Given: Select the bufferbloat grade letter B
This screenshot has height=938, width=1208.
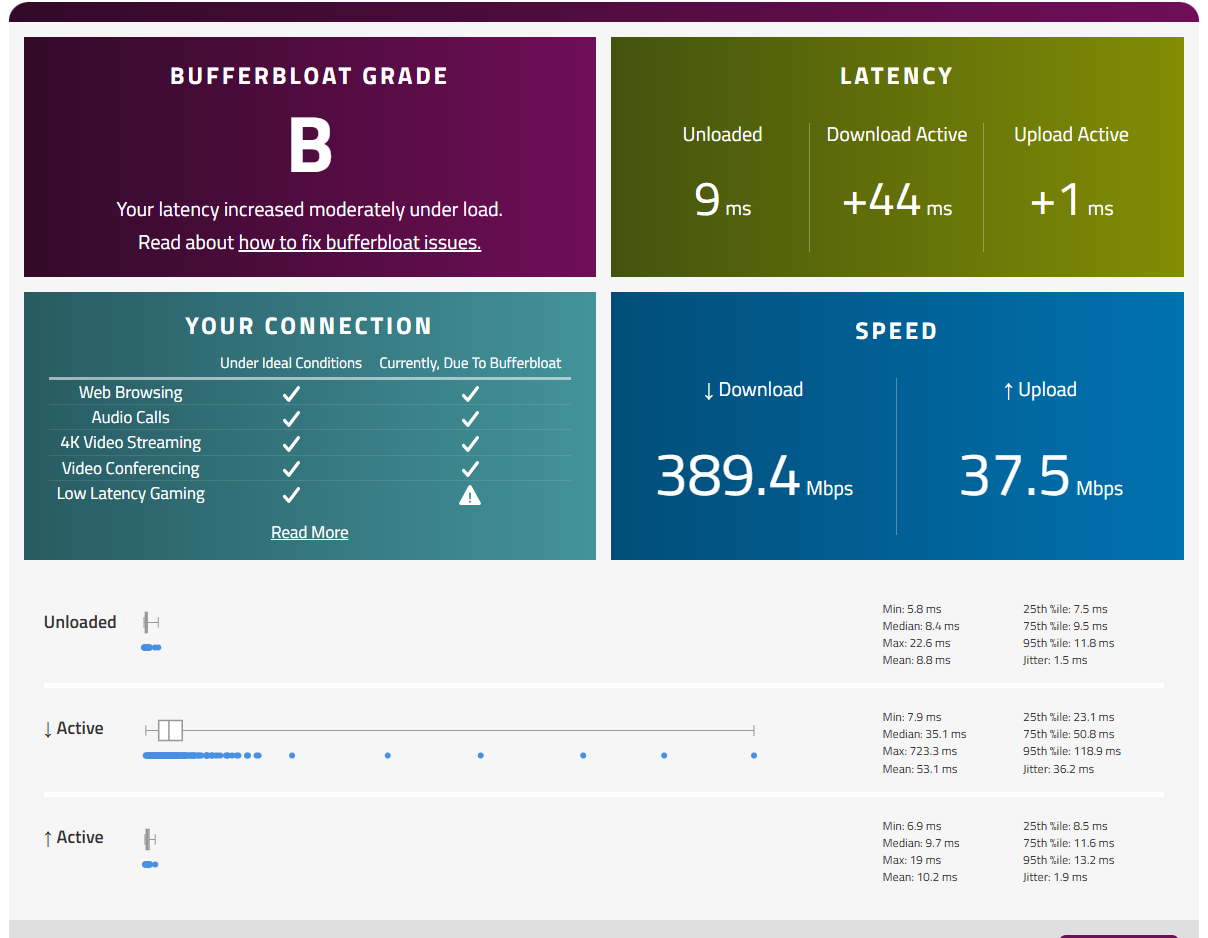Looking at the screenshot, I should click(x=310, y=146).
